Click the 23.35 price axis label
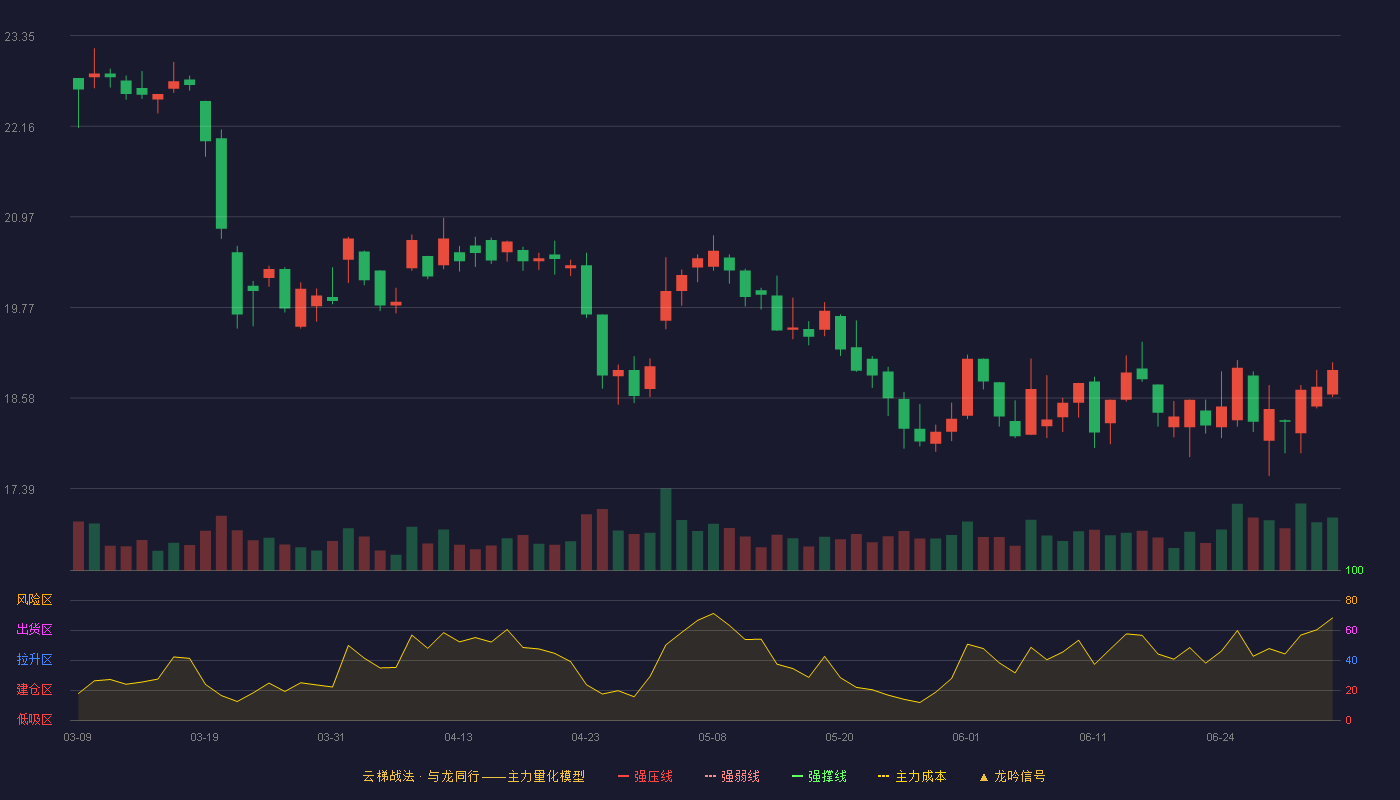Viewport: 1400px width, 800px height. [19, 37]
